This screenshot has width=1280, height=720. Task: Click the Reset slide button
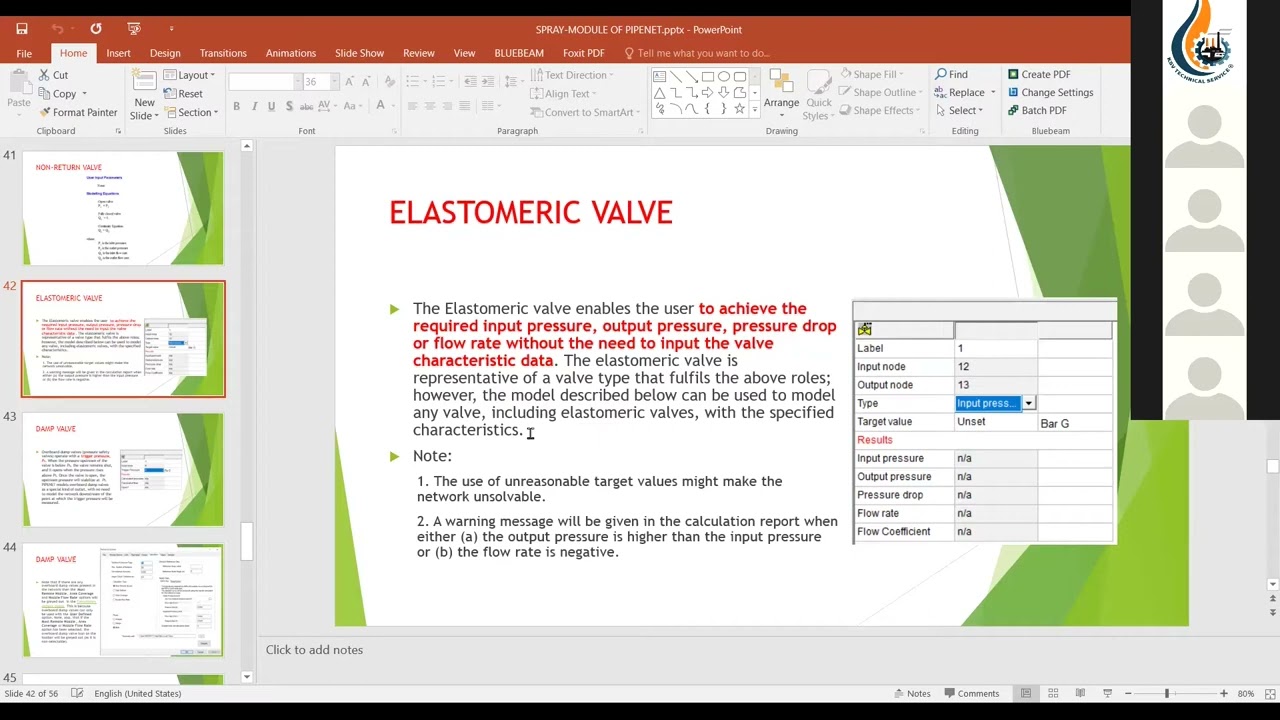coord(183,94)
